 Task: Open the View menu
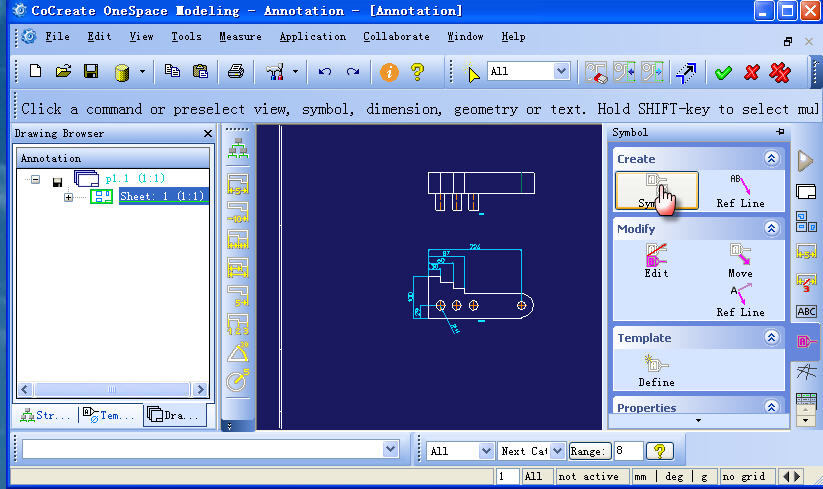click(x=141, y=37)
